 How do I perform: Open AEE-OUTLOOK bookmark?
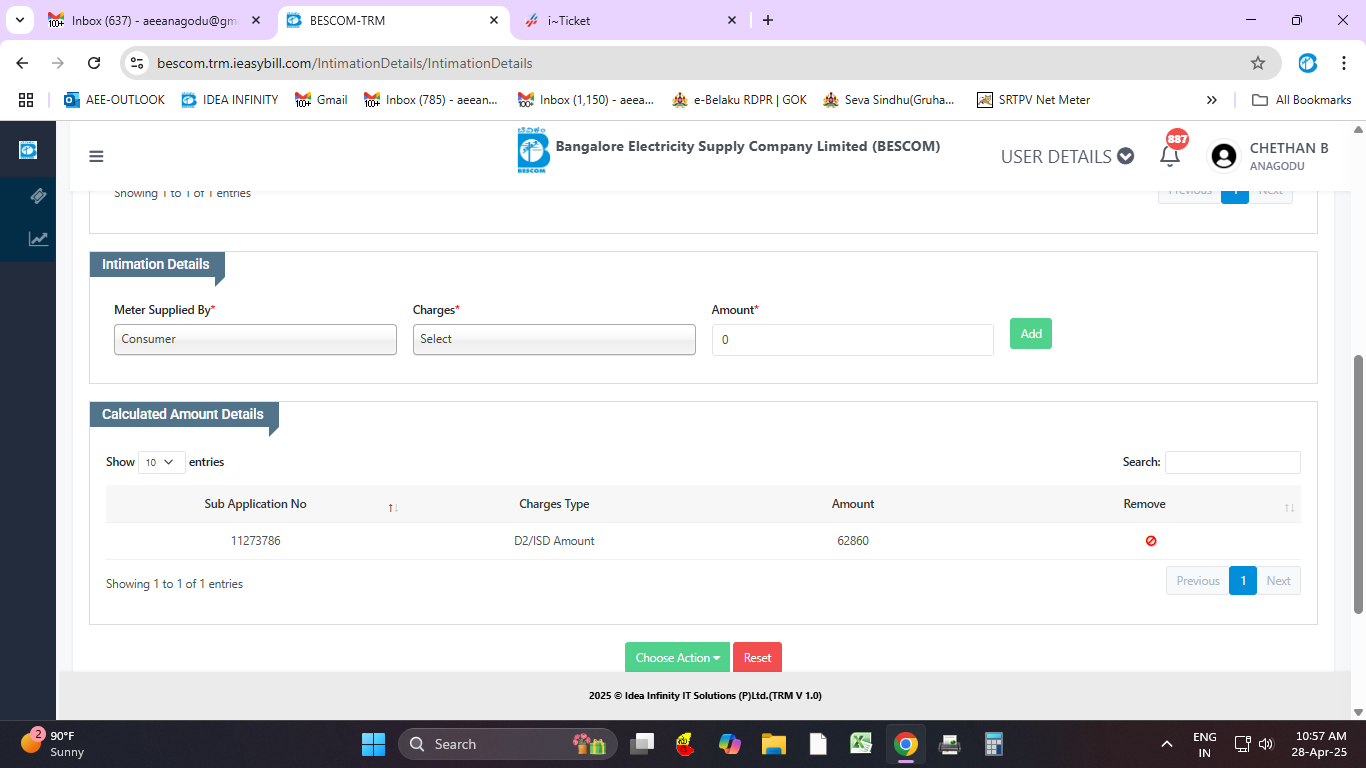click(x=114, y=100)
